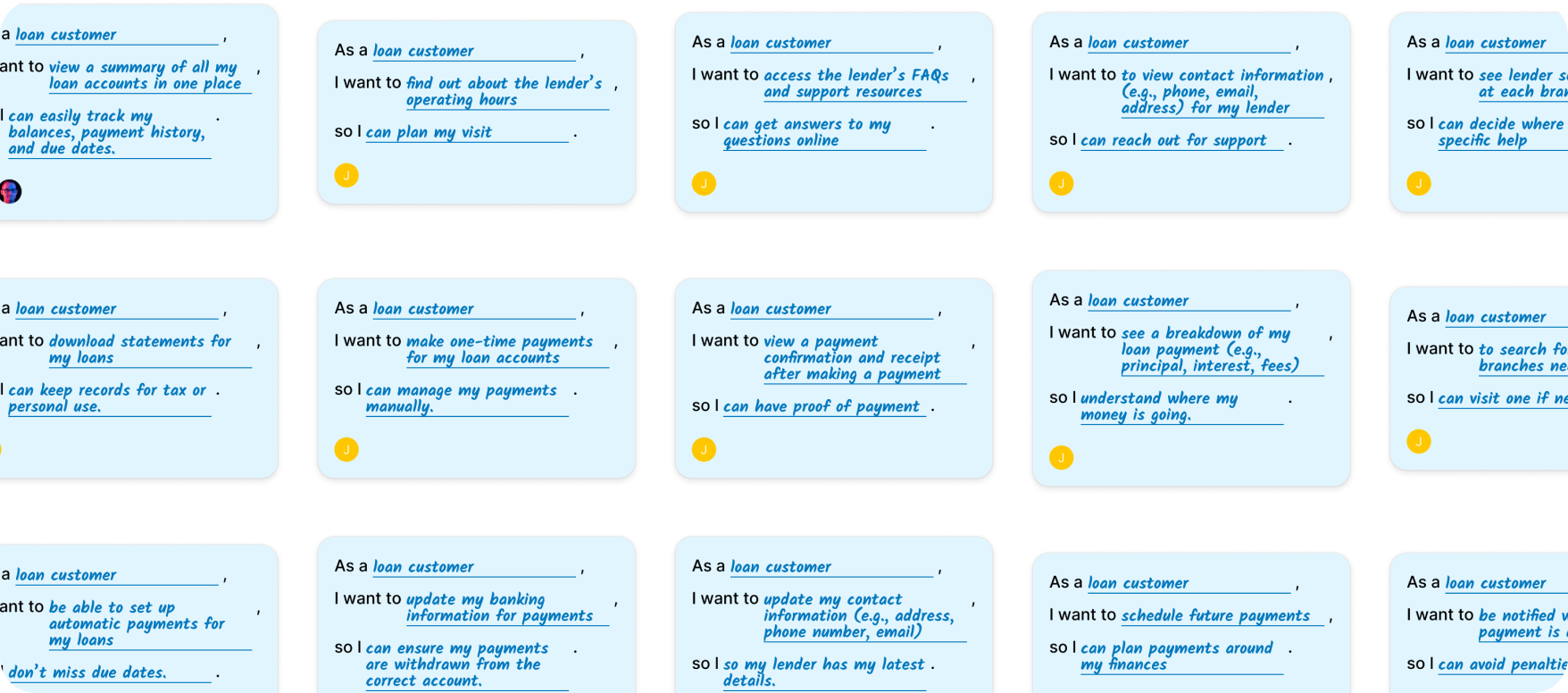Click "so my lender has my latest details" text
The image size is (1568, 693).
(x=823, y=672)
